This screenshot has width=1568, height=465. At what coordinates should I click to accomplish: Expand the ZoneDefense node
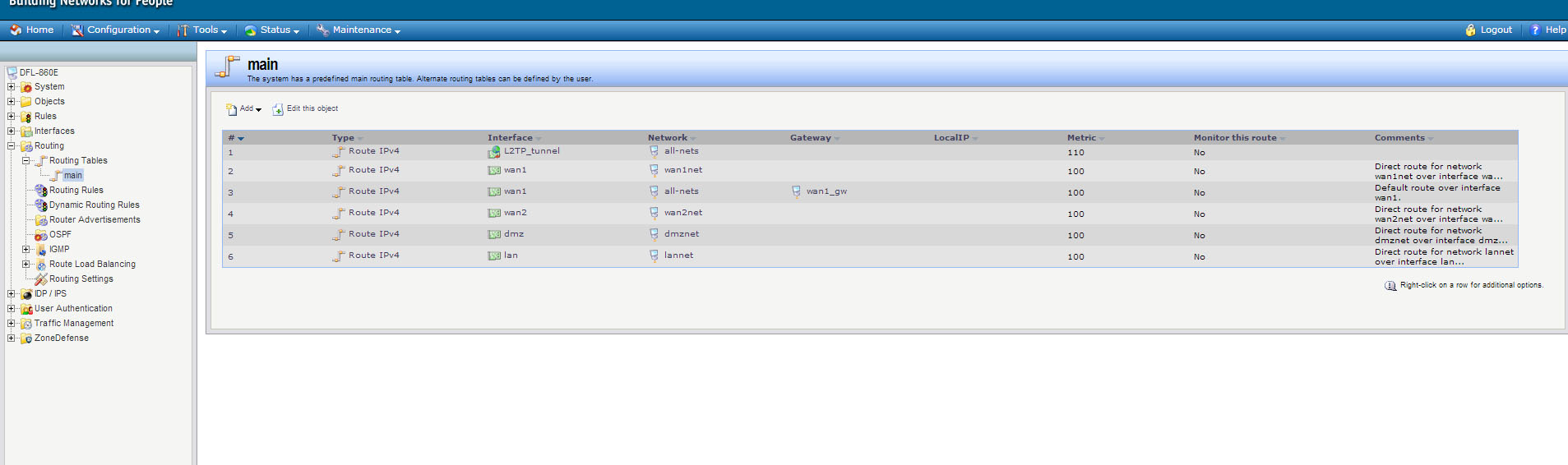[11, 338]
